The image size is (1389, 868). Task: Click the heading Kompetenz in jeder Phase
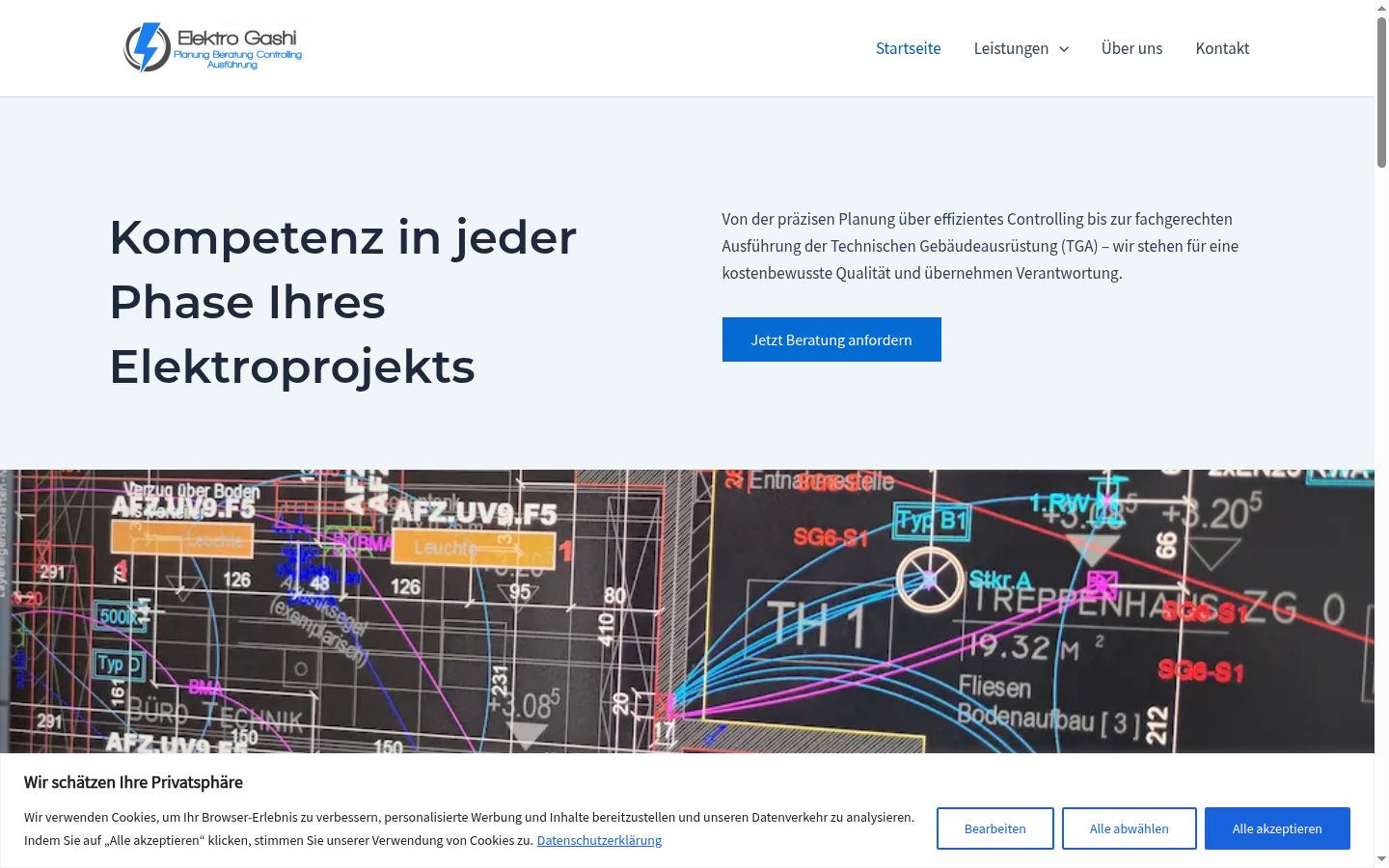[x=343, y=302]
